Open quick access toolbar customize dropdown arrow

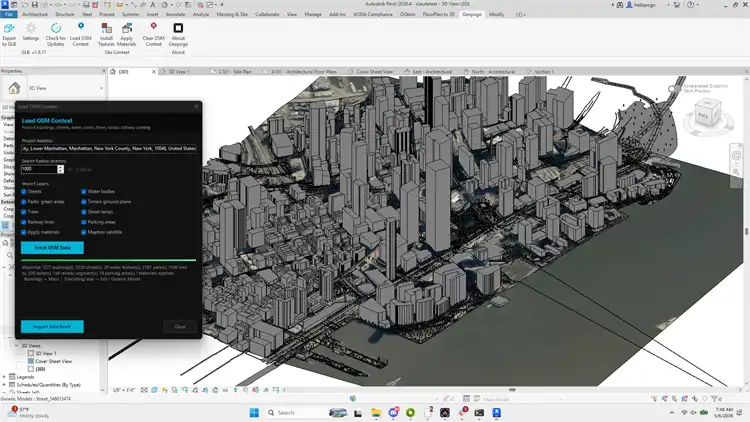click(222, 5)
